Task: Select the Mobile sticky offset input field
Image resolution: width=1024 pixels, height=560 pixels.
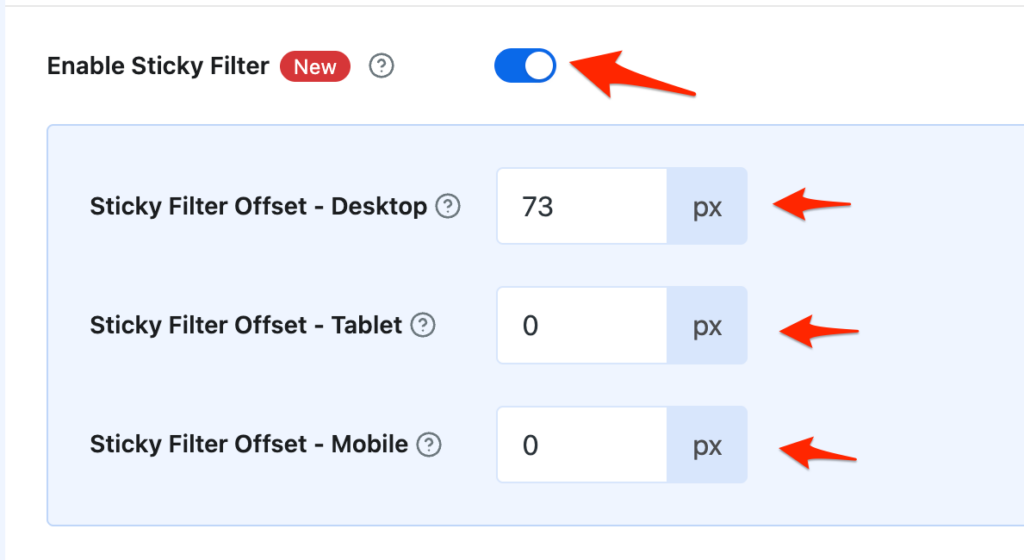Action: click(x=581, y=444)
